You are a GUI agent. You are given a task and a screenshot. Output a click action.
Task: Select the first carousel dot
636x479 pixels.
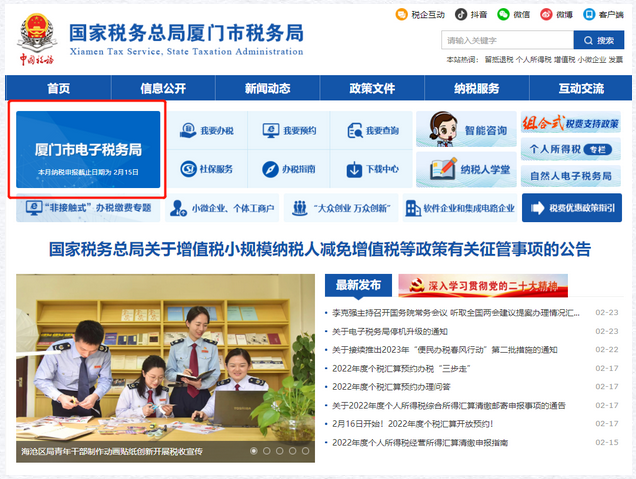tap(254, 451)
